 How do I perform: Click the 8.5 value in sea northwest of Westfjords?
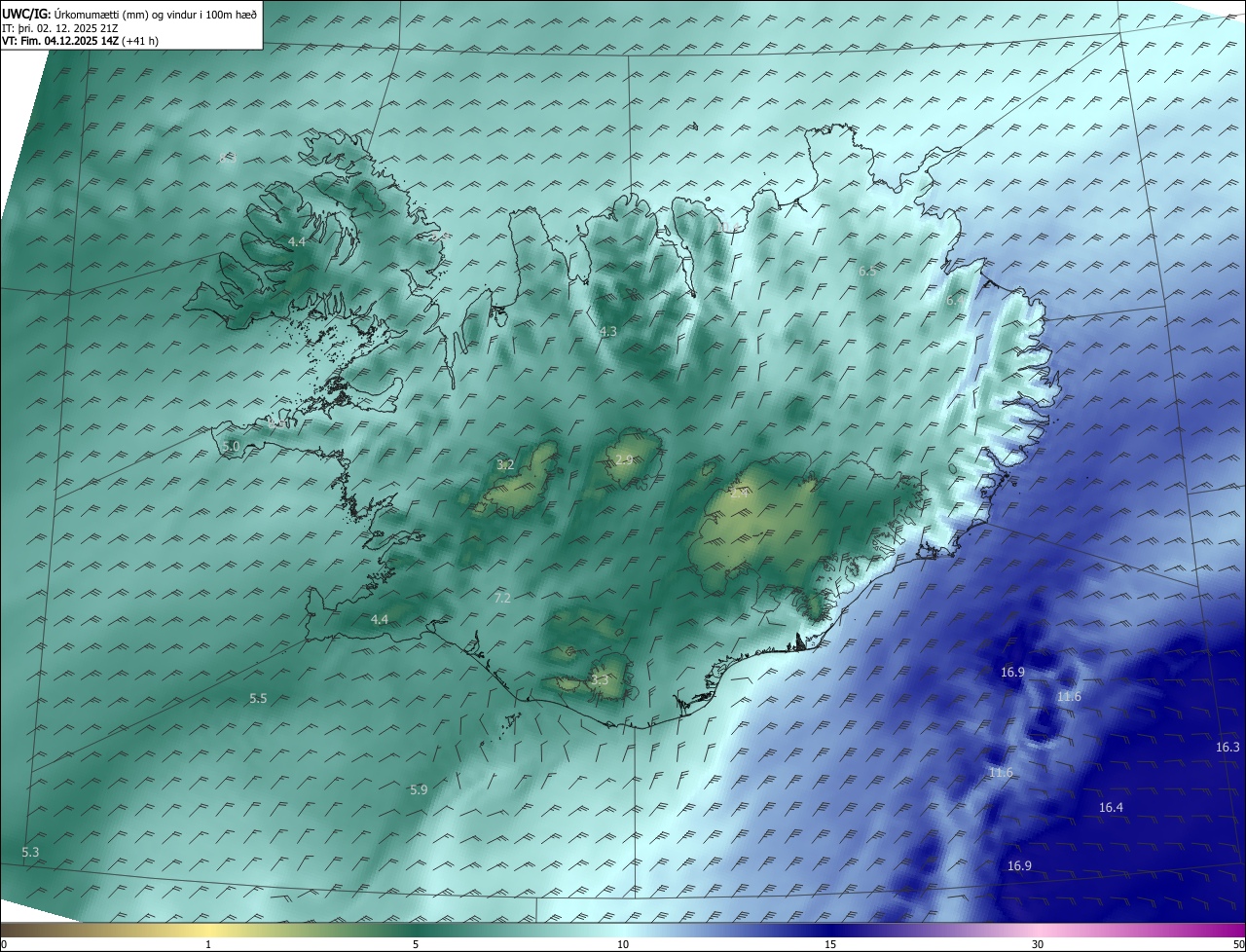point(228,158)
